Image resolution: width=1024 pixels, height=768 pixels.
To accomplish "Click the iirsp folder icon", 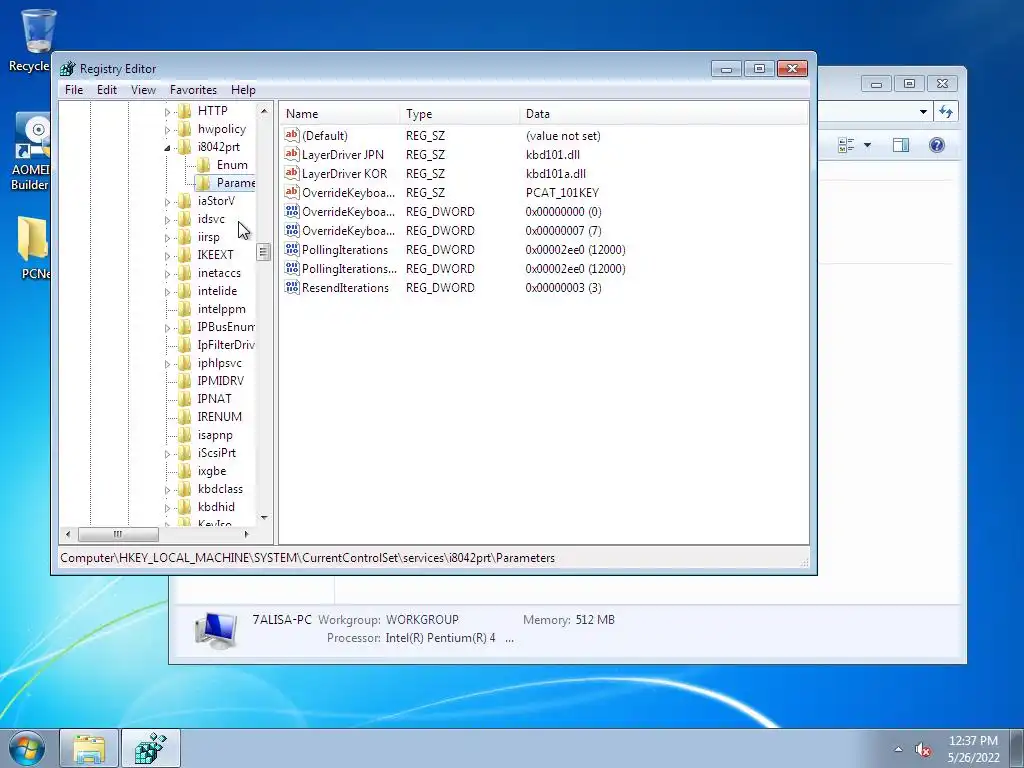I will (x=185, y=236).
